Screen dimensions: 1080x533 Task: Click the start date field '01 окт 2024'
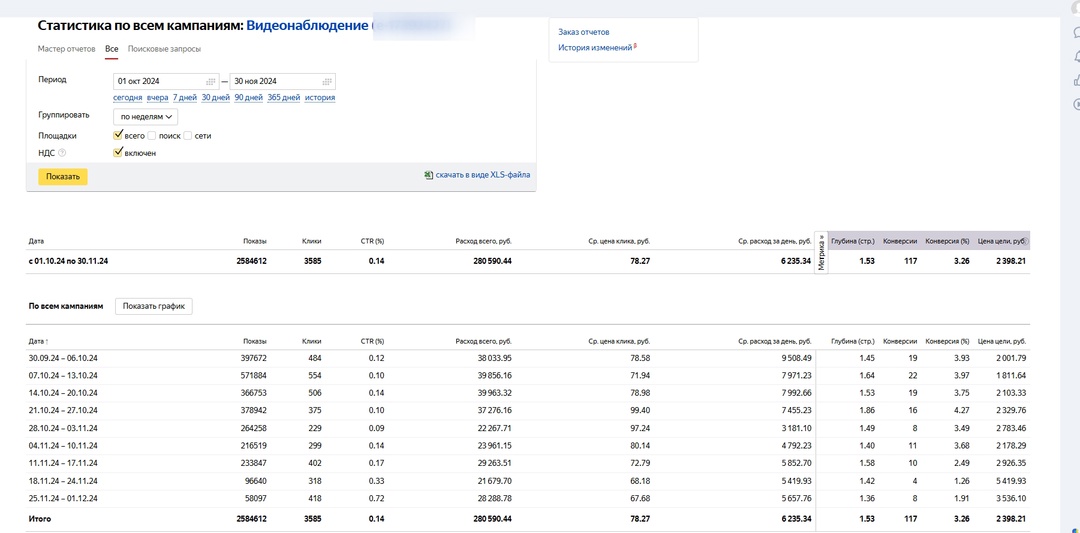point(166,81)
